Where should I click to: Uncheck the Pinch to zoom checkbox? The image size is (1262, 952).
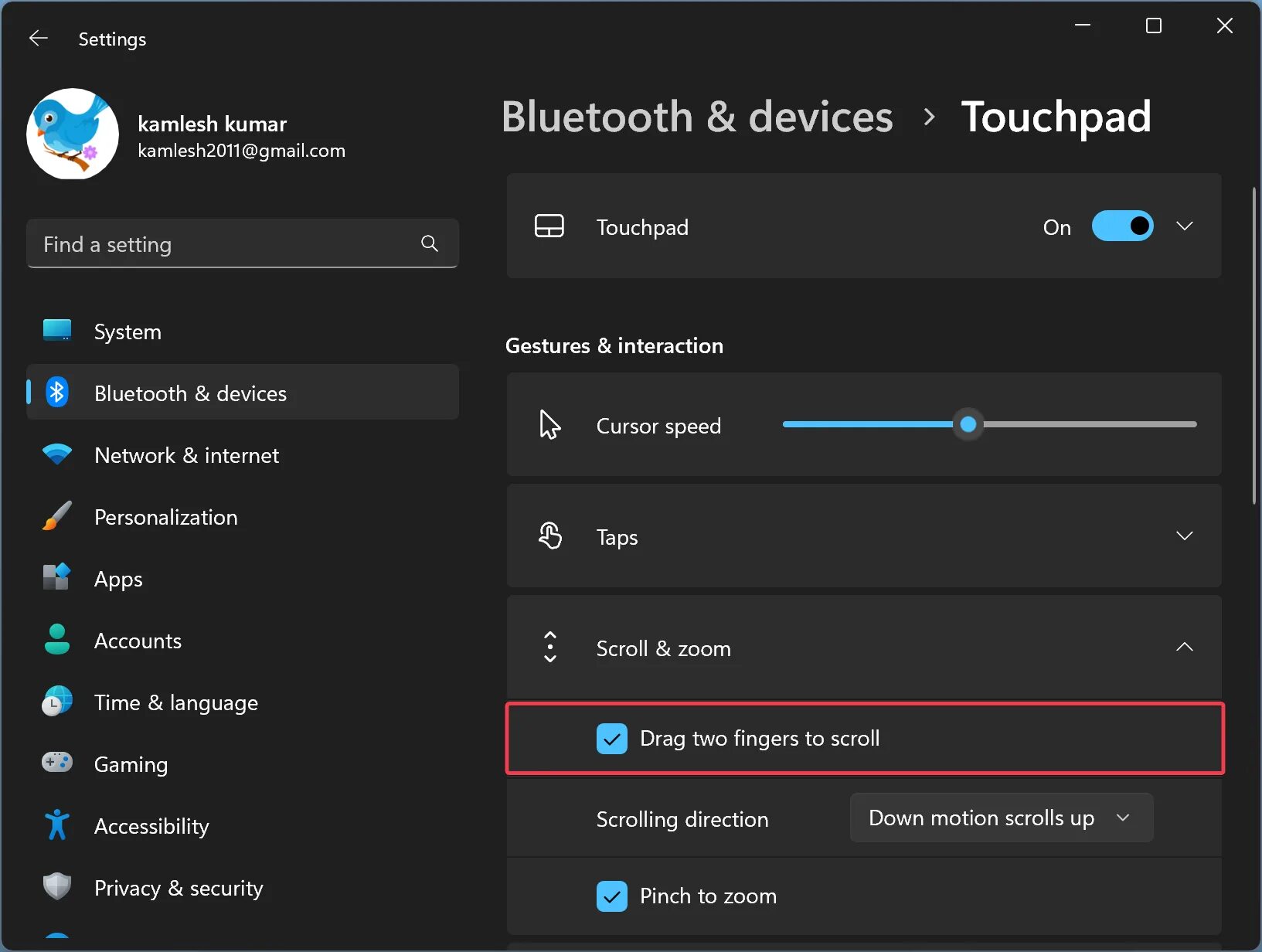click(x=612, y=896)
